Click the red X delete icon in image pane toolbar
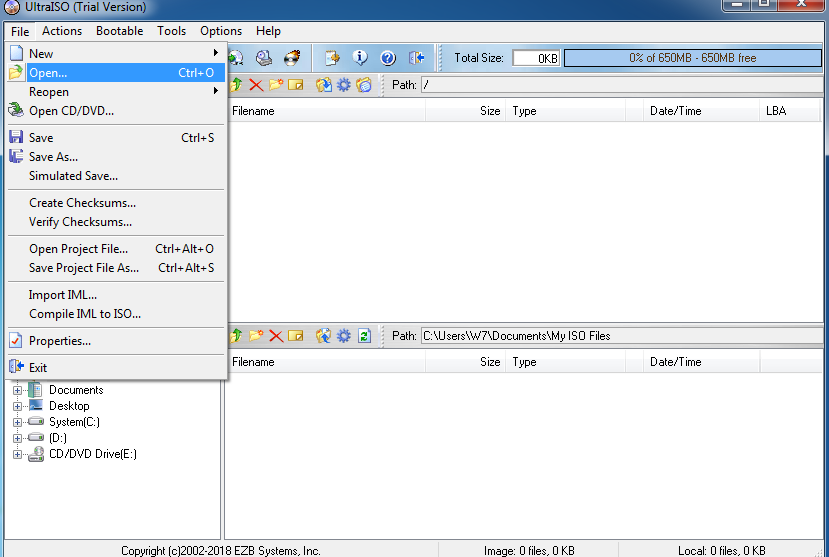 point(256,85)
